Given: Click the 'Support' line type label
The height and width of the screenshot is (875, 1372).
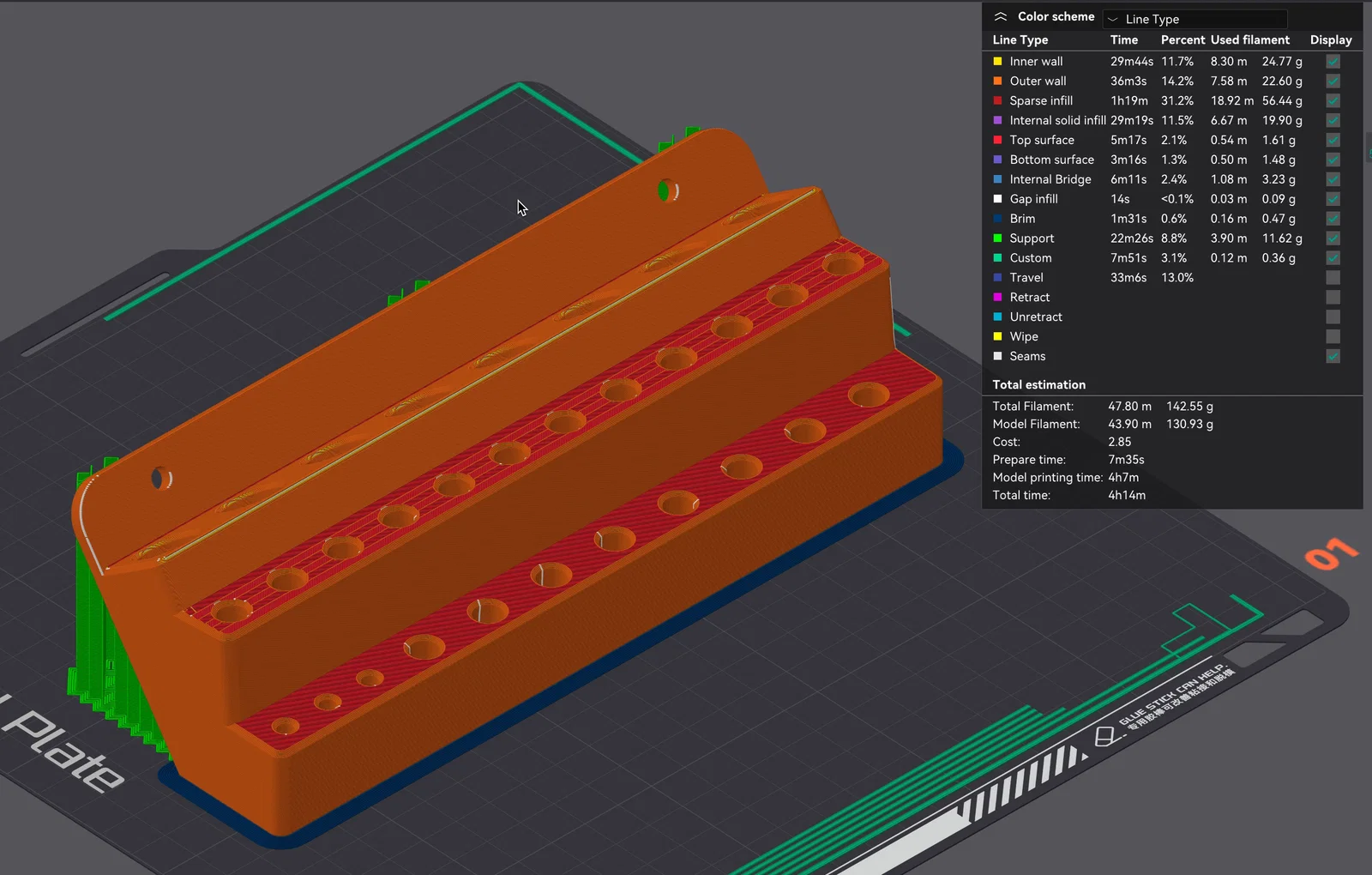Looking at the screenshot, I should 1032,239.
